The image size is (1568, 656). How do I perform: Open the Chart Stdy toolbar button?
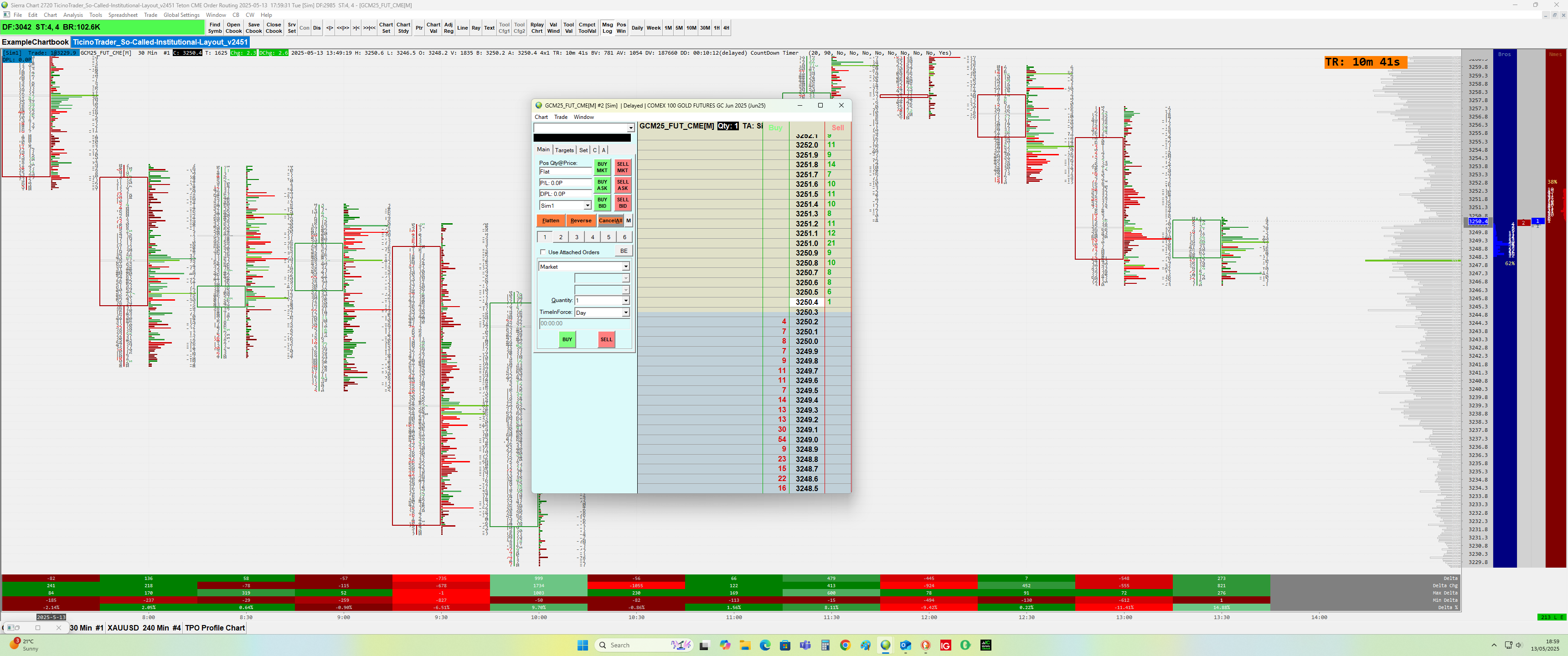403,28
